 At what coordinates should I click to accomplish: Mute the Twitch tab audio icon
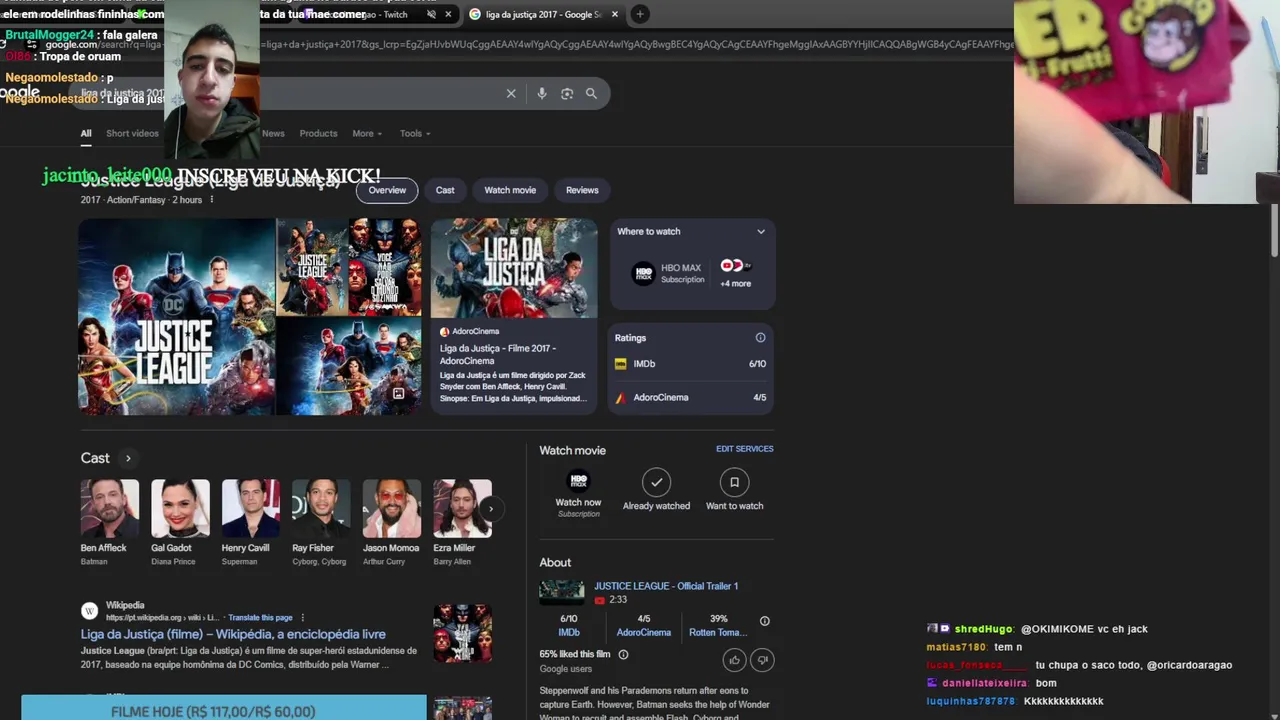[431, 14]
